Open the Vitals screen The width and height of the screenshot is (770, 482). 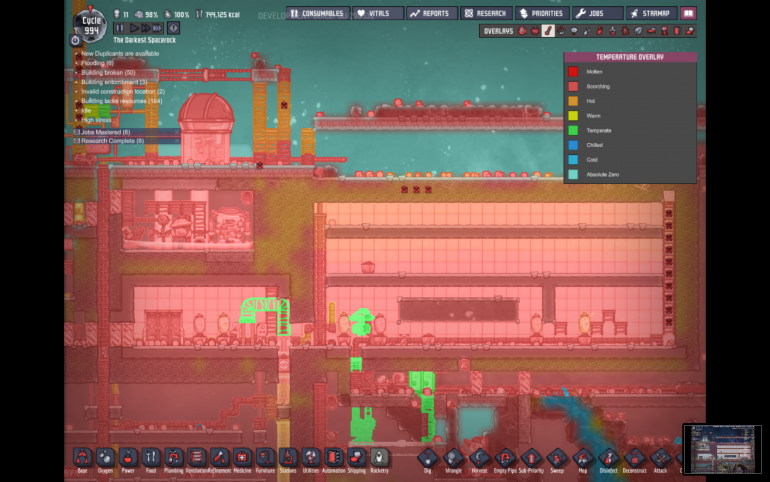379,13
